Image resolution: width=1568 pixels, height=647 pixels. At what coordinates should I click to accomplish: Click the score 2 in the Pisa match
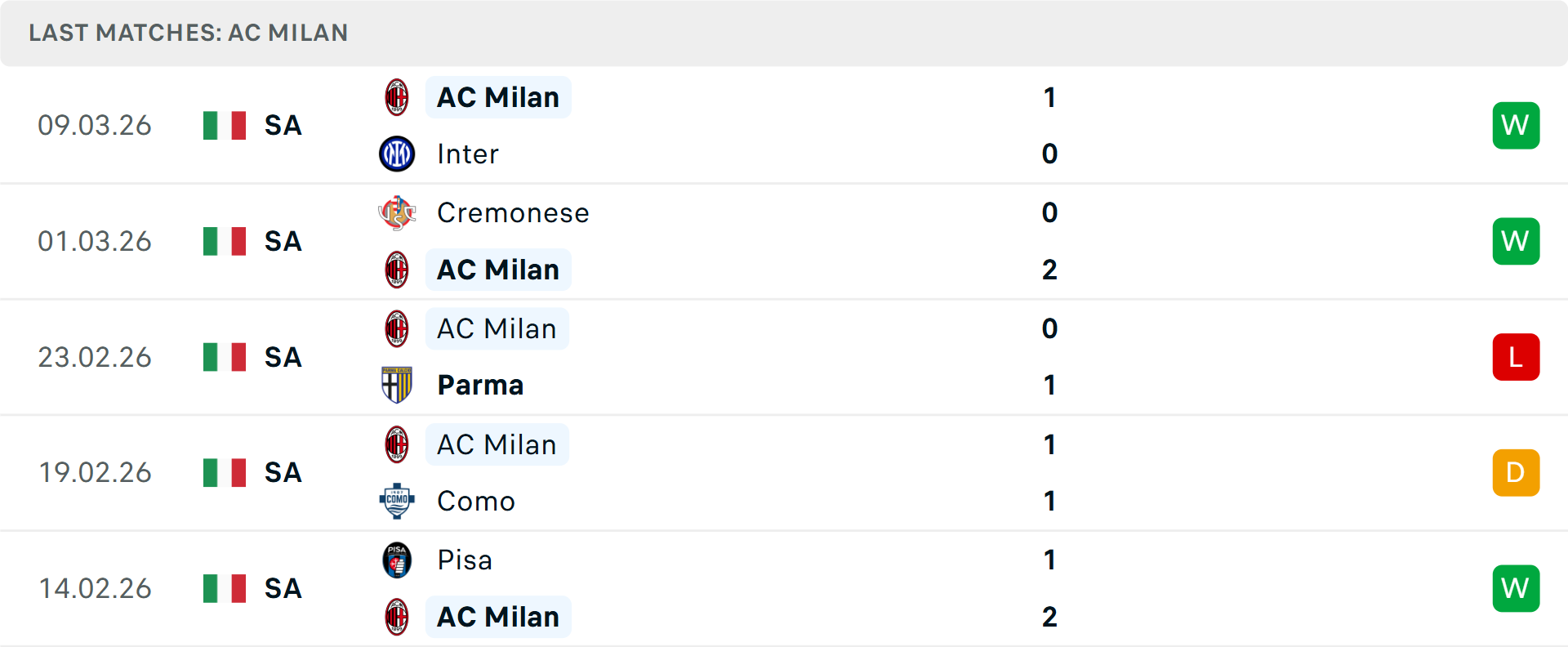[1049, 618]
